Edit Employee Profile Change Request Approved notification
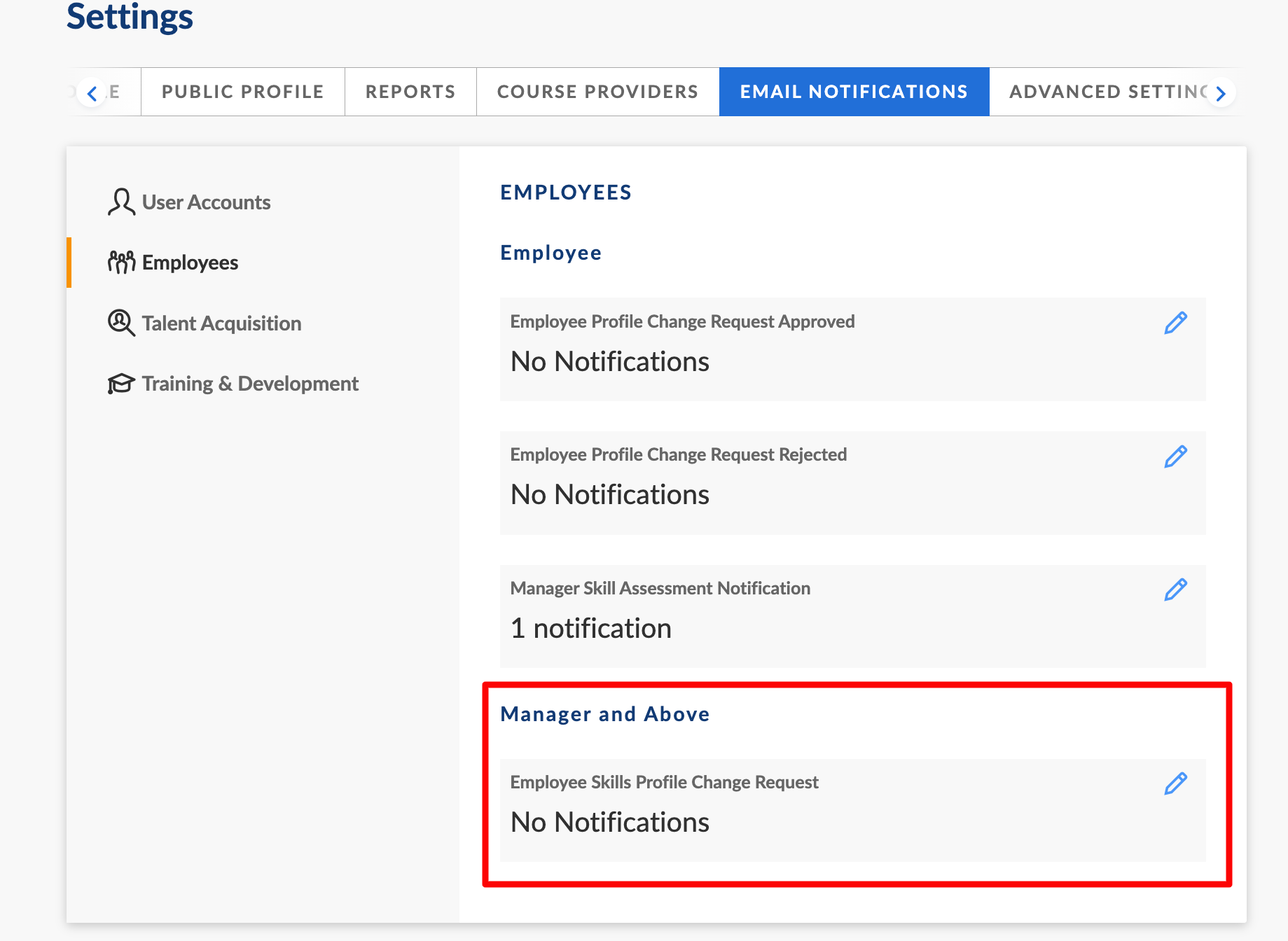The width and height of the screenshot is (1288, 941). [x=1175, y=323]
